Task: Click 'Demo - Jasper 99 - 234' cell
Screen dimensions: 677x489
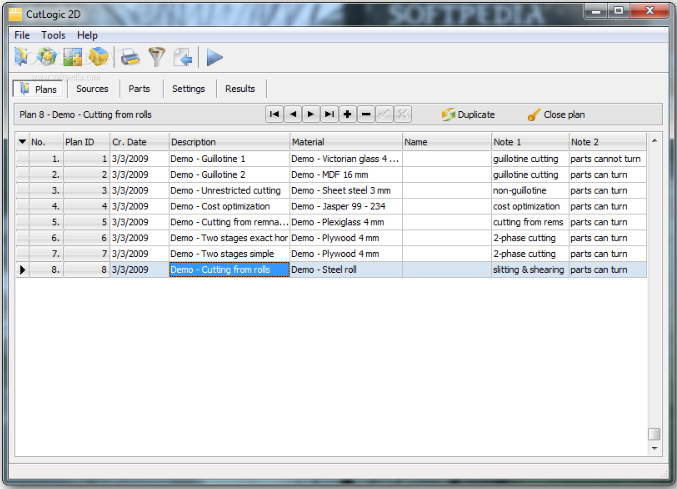Action: click(x=346, y=206)
